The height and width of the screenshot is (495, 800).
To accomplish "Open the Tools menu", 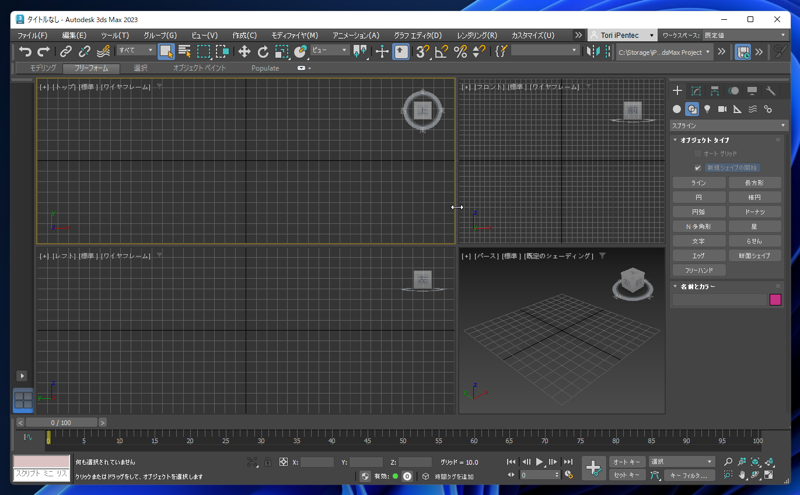I will pos(115,35).
